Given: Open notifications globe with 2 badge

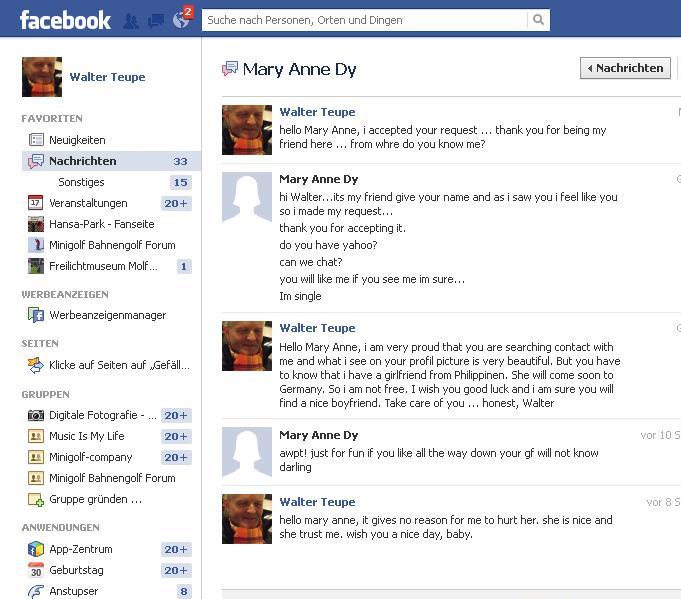Looking at the screenshot, I should pos(182,19).
